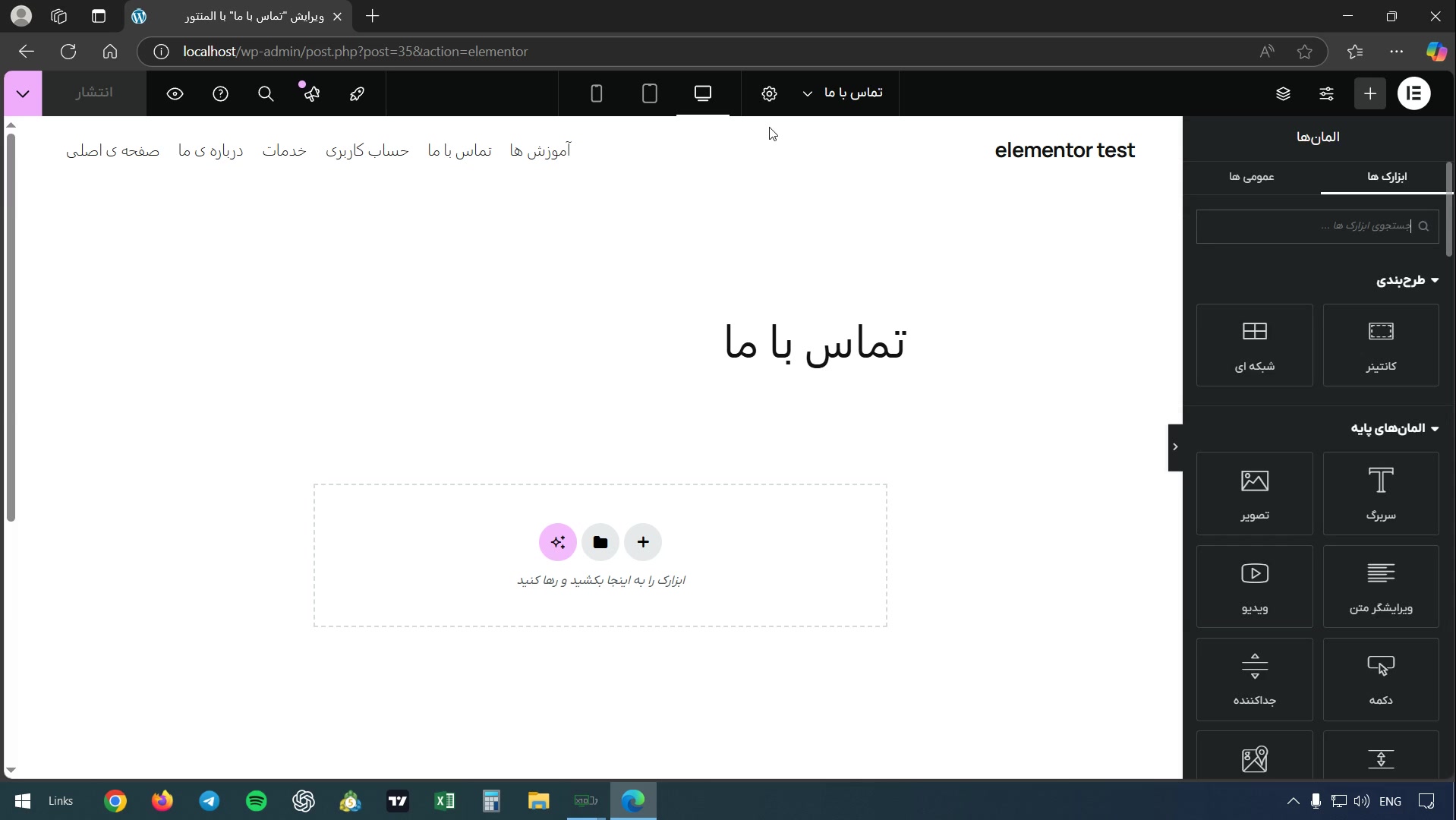The width and height of the screenshot is (1456, 820).
Task: Select the سربرگ heading widget
Action: pos(1381,494)
